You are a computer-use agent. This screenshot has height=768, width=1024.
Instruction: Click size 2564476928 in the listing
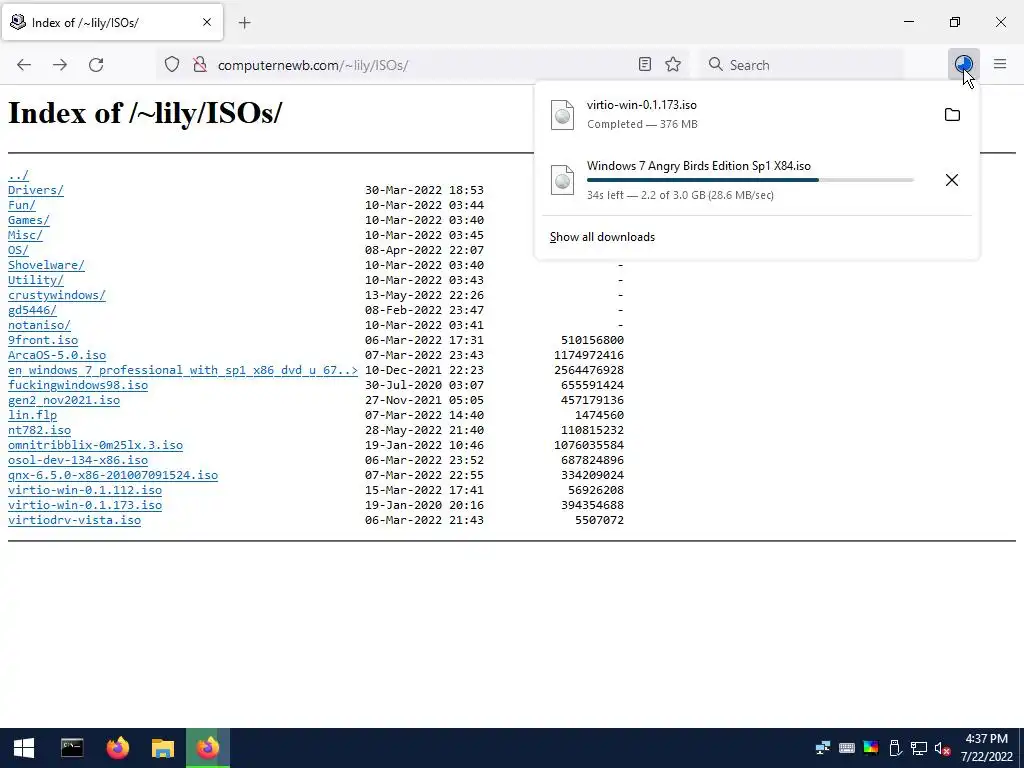tap(588, 370)
